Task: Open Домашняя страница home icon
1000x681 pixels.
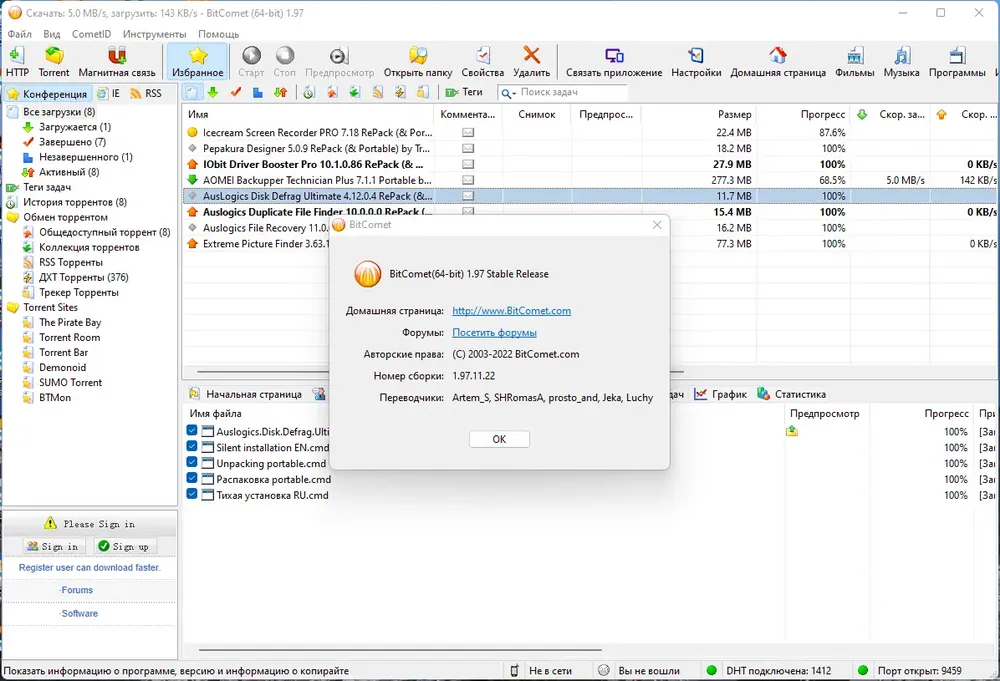Action: (778, 62)
